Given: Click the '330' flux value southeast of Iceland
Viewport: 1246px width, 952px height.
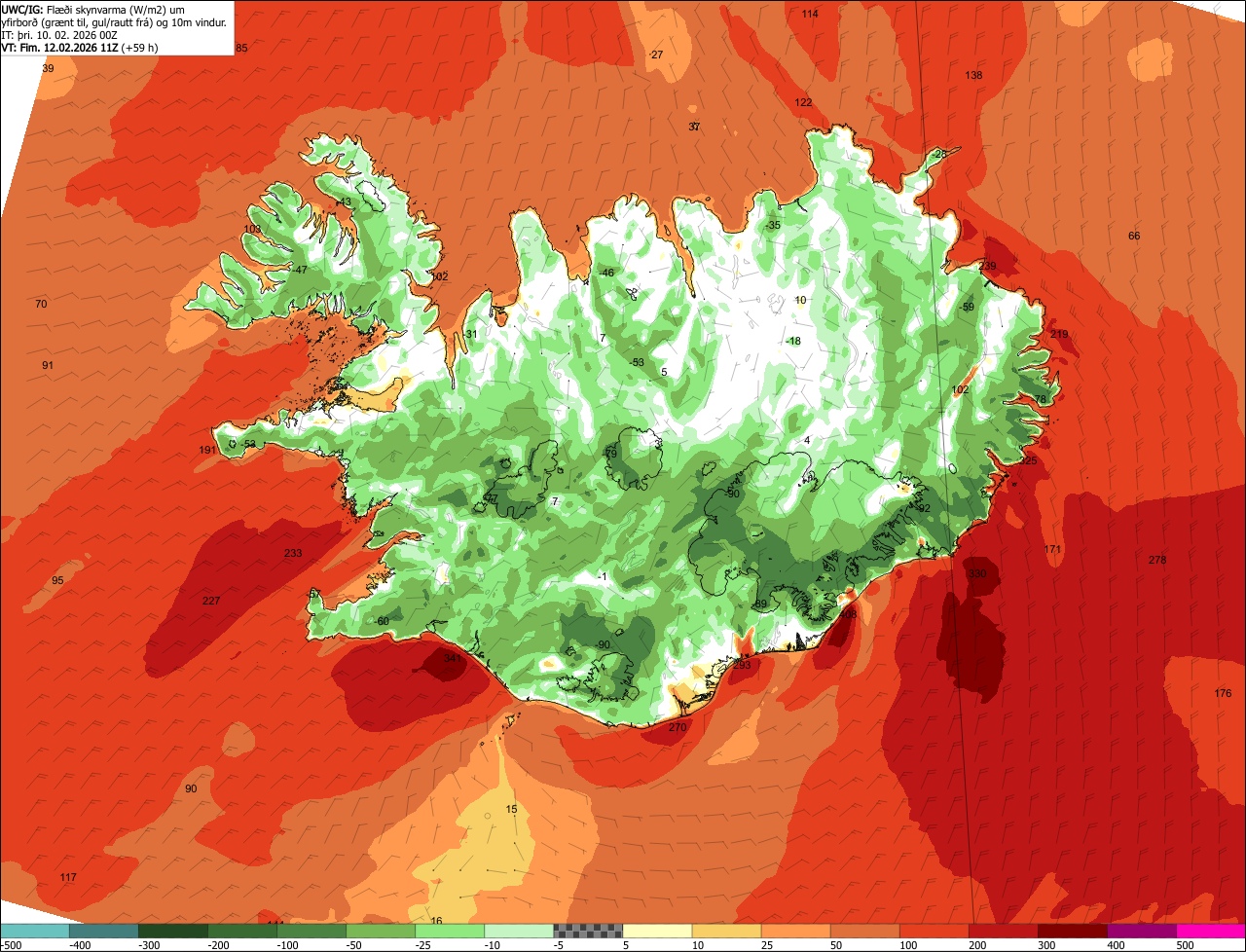Looking at the screenshot, I should point(977,574).
